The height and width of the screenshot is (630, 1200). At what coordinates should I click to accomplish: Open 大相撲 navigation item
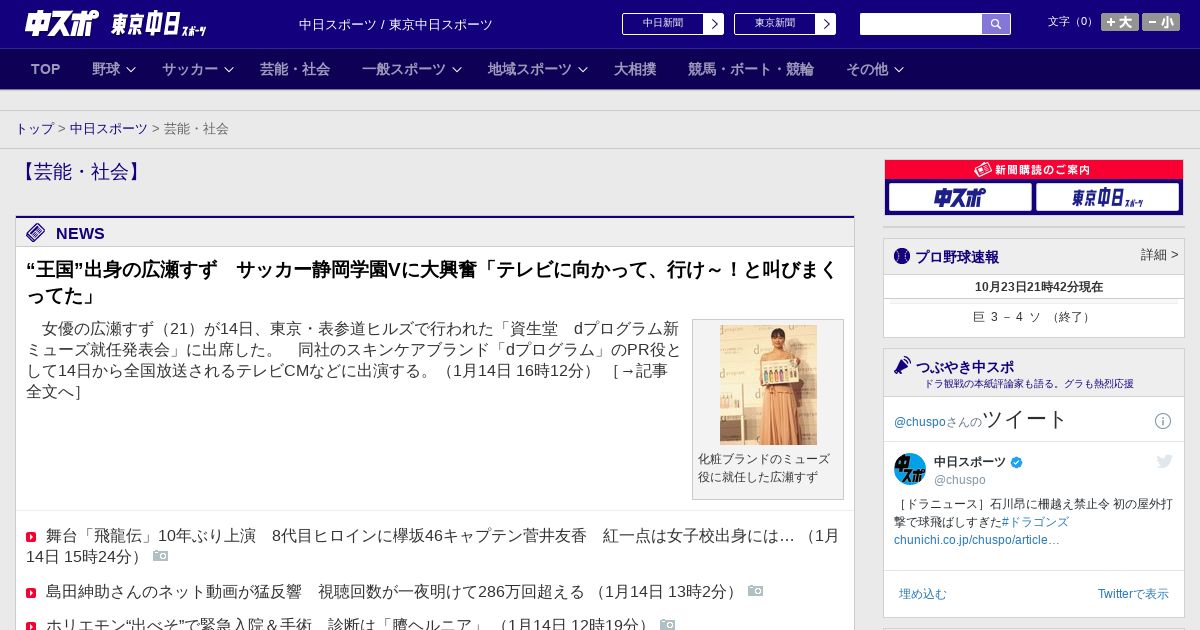pyautogui.click(x=635, y=69)
